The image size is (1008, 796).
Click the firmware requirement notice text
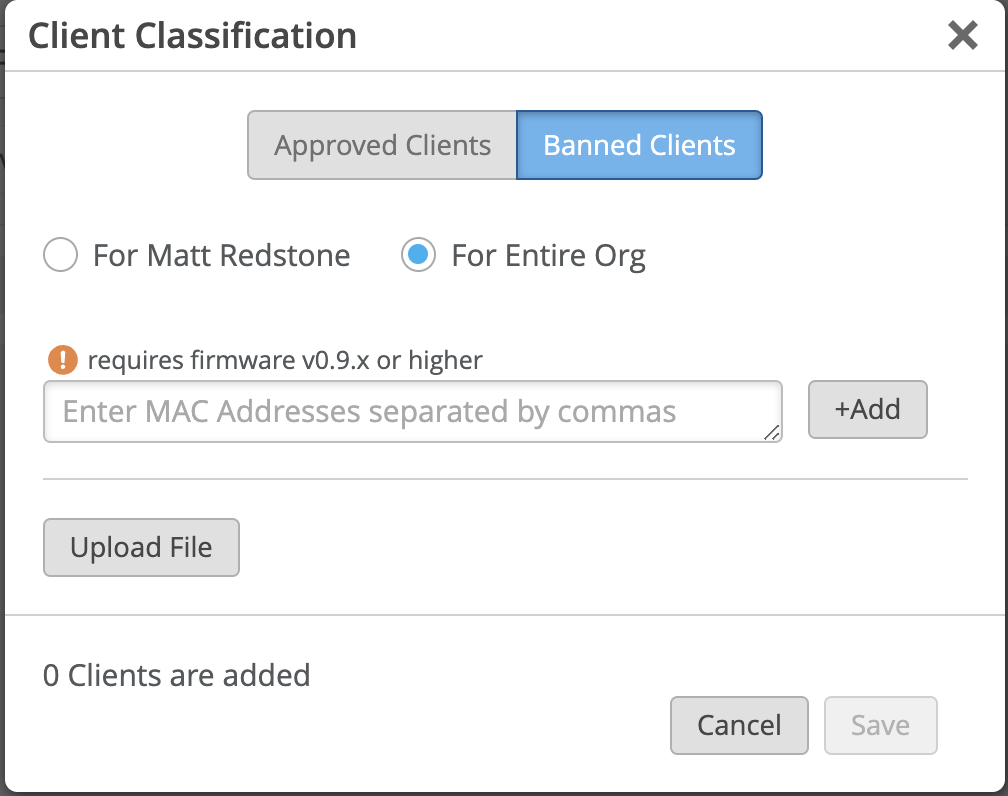tap(285, 360)
